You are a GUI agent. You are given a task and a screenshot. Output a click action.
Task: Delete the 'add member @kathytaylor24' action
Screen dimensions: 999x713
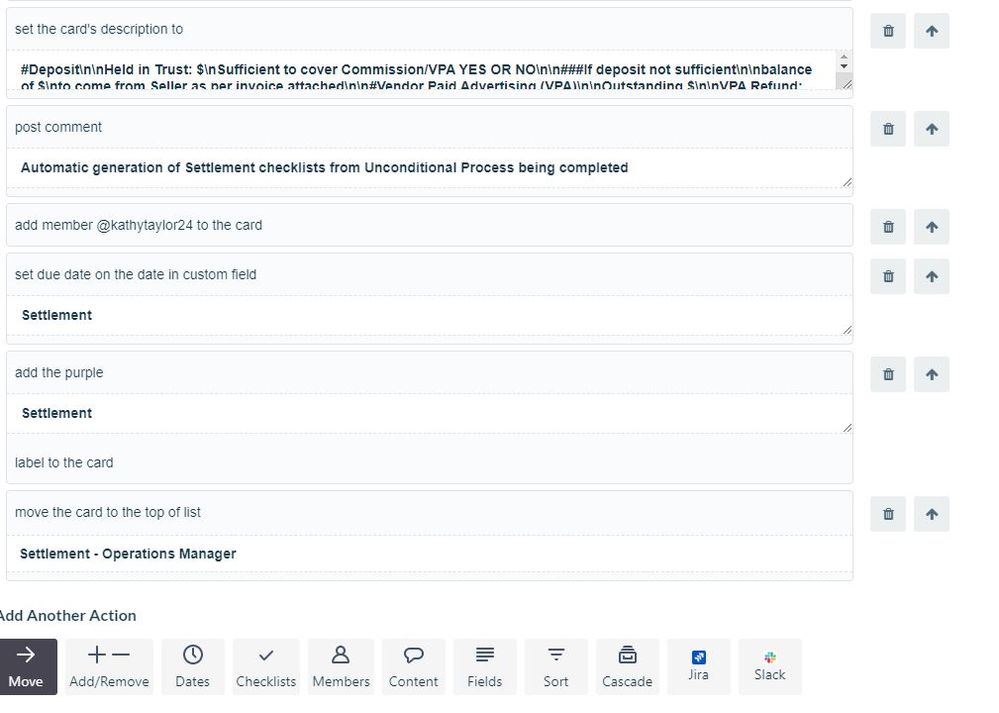point(888,227)
